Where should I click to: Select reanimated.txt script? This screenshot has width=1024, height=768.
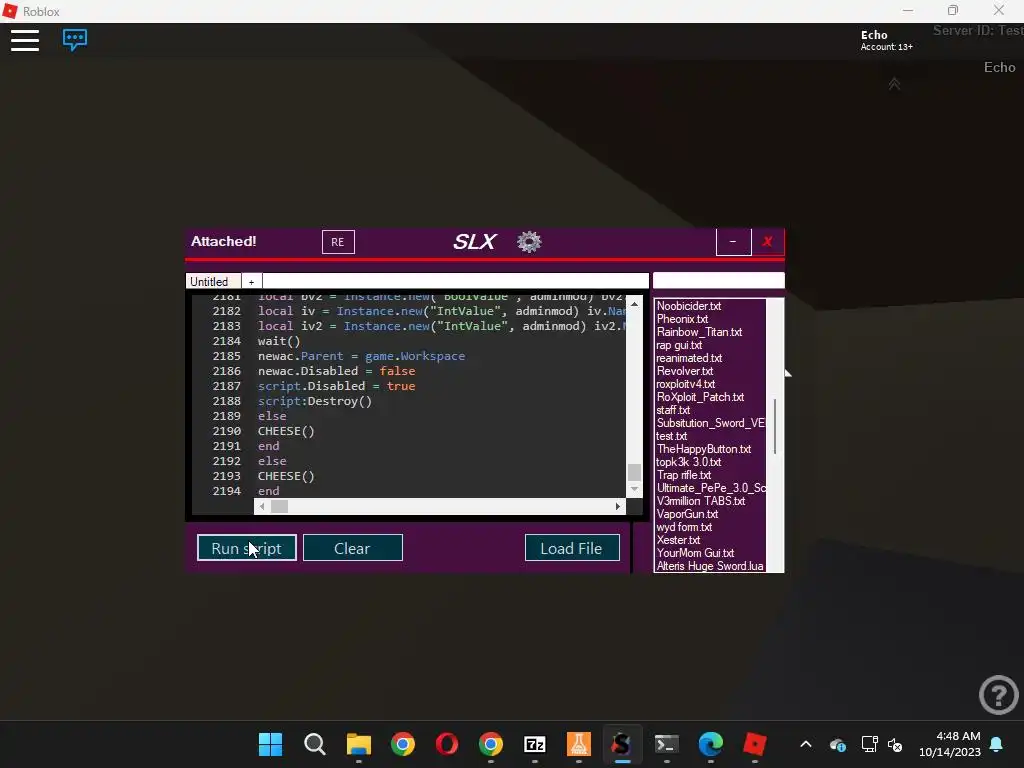[x=688, y=358]
